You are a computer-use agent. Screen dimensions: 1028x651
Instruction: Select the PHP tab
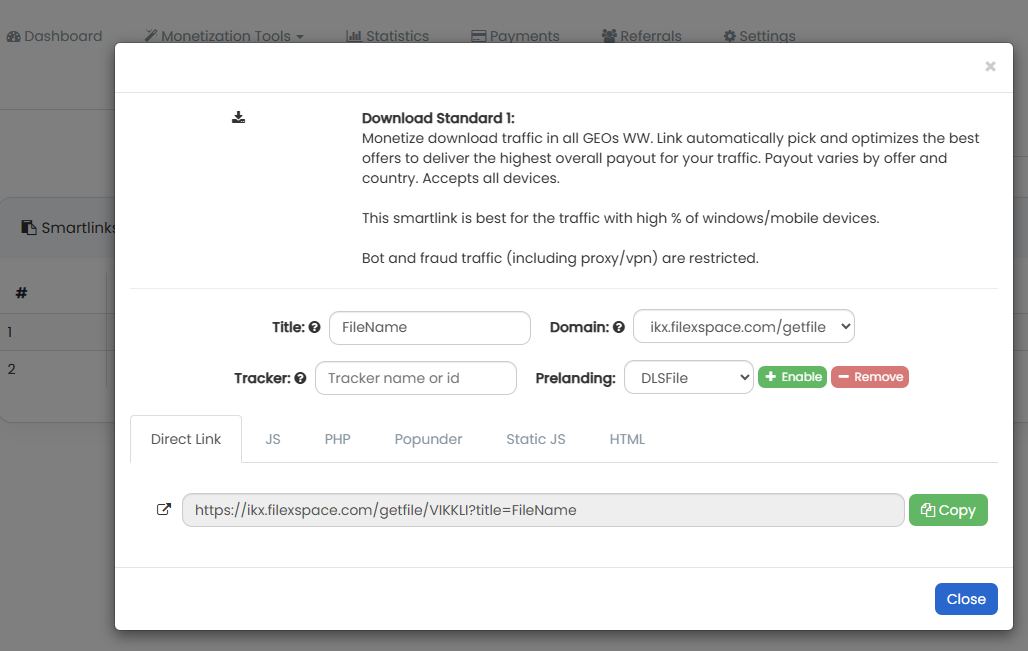pyautogui.click(x=337, y=439)
